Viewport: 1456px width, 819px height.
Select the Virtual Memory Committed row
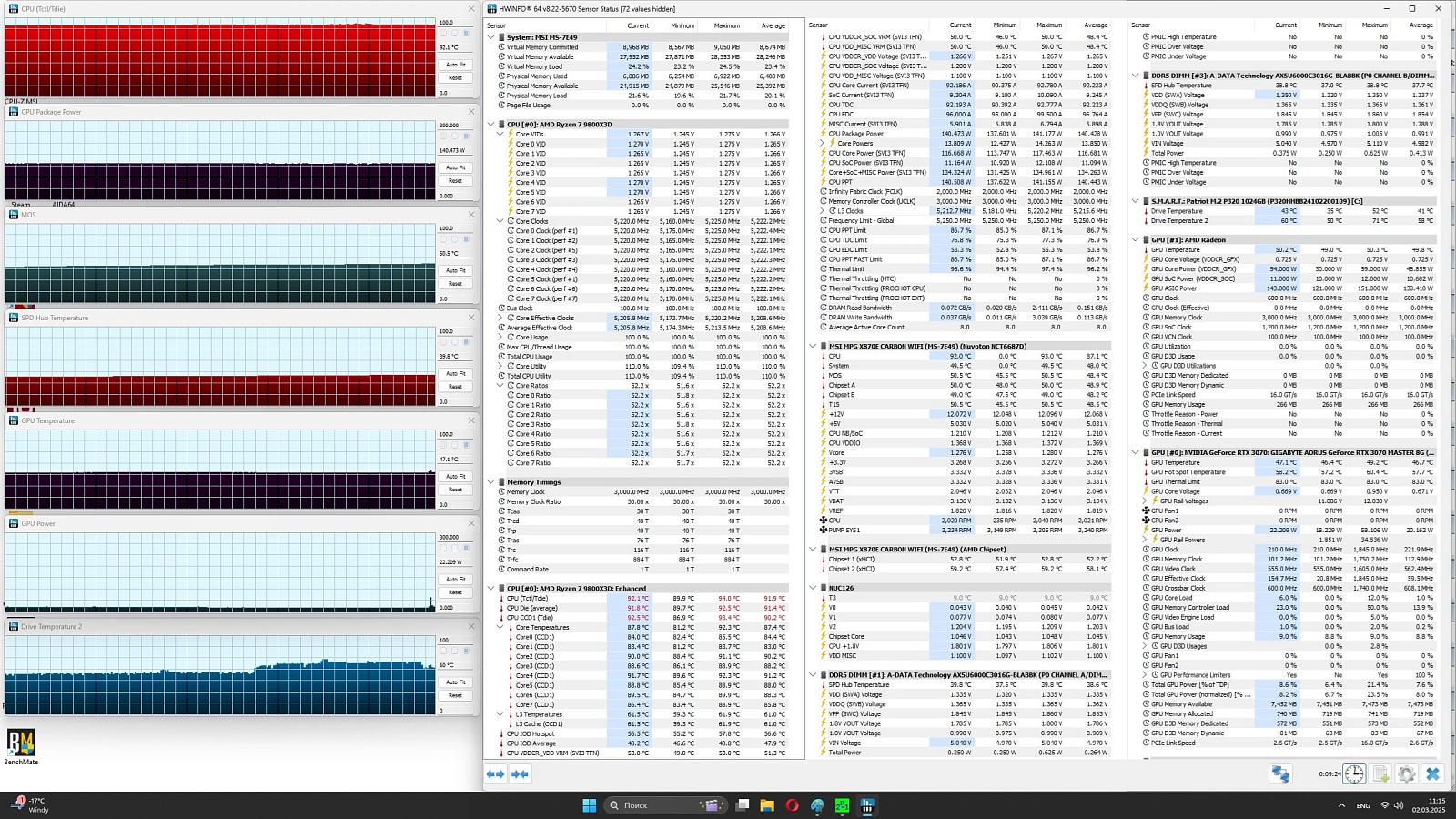[x=642, y=47]
